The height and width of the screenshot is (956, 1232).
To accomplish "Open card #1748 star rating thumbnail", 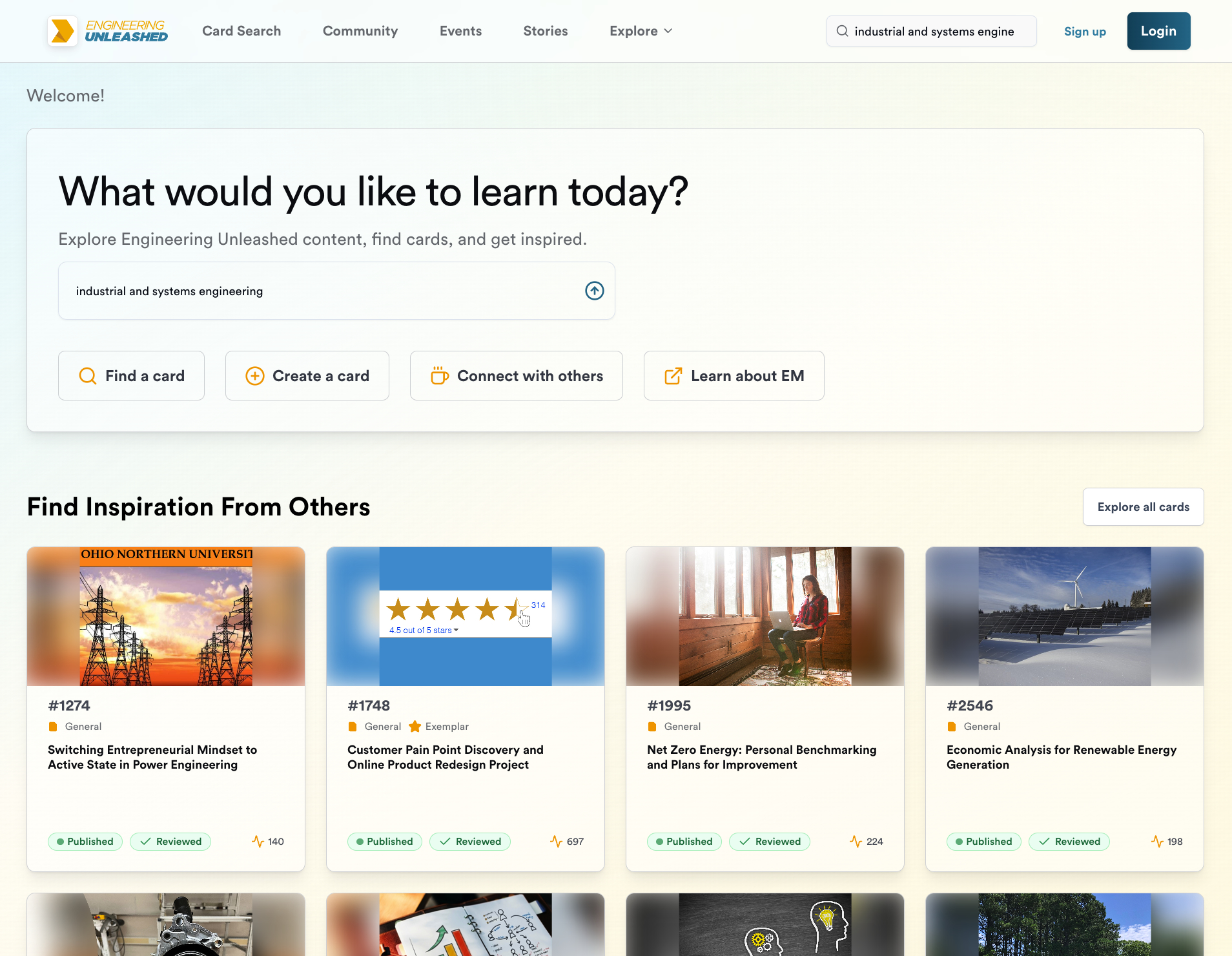I will (x=466, y=616).
